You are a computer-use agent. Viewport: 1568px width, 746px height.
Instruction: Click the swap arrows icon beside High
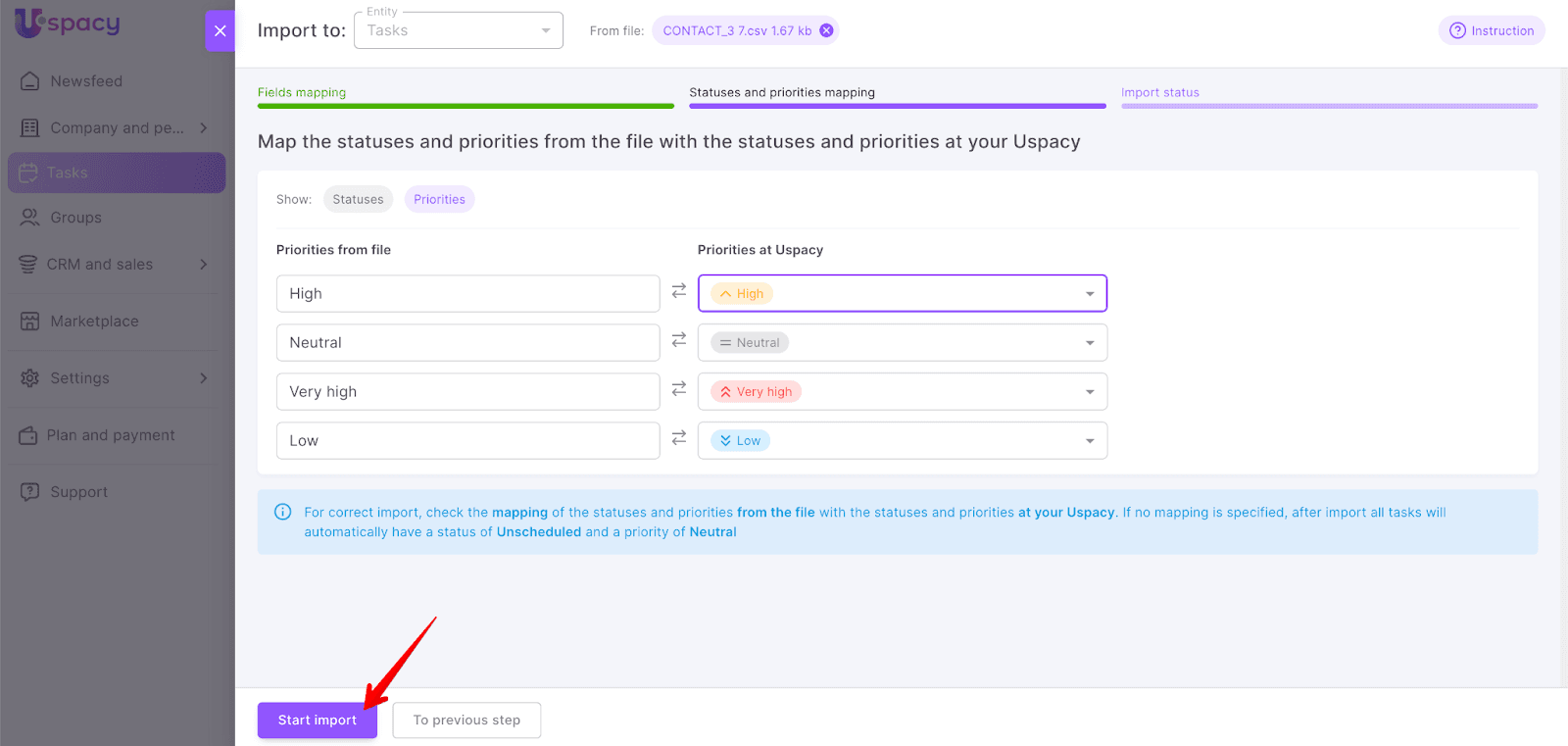pyautogui.click(x=679, y=291)
